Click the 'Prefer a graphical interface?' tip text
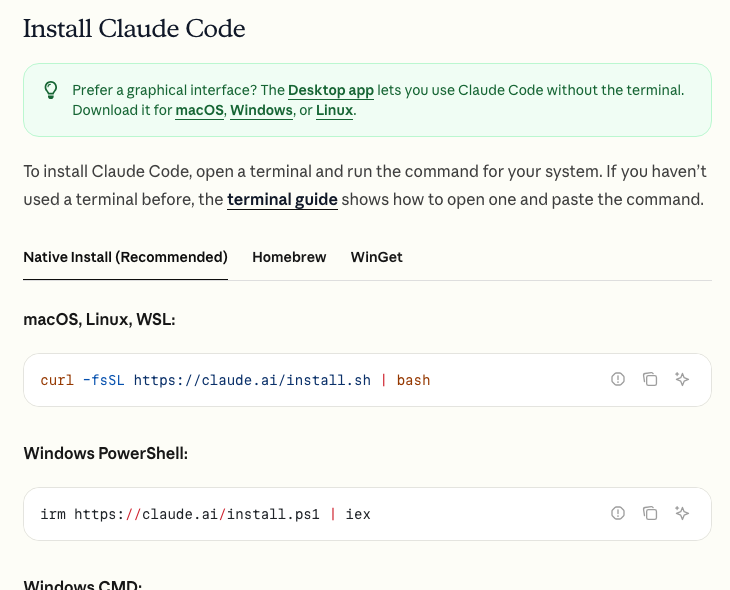This screenshot has height=590, width=730. 378,100
